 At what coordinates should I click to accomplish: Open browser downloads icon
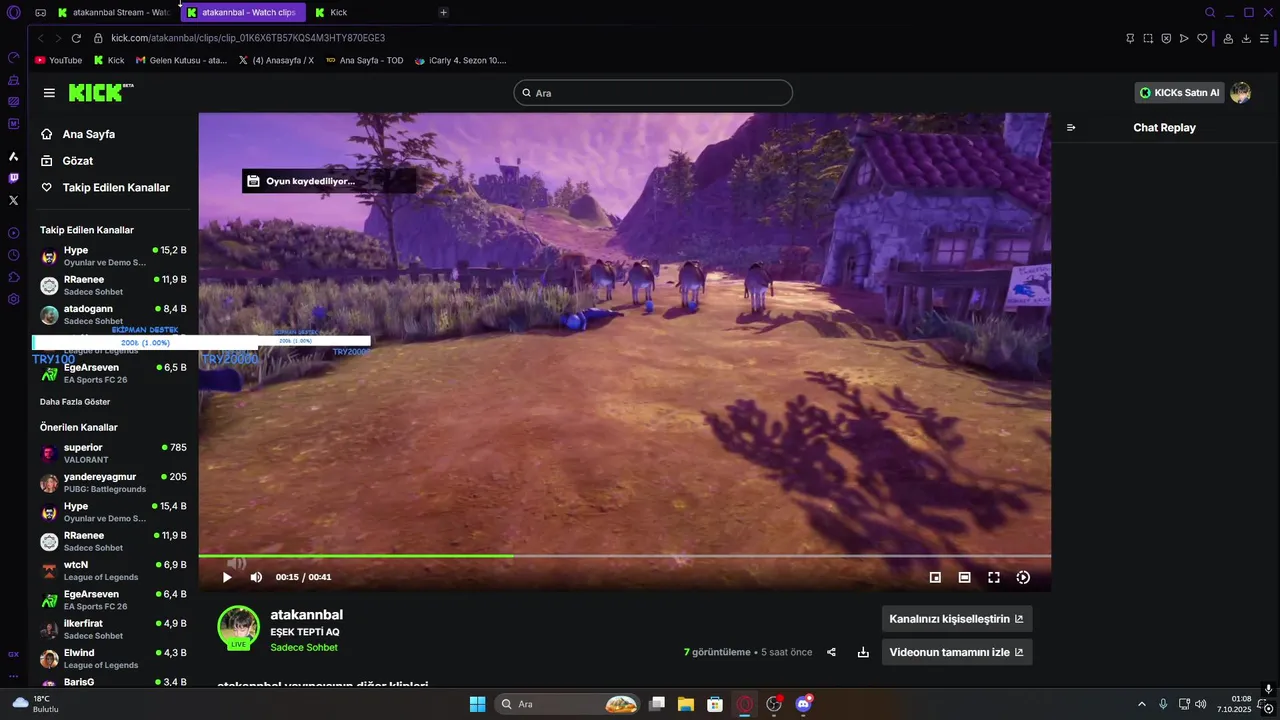tap(1246, 38)
